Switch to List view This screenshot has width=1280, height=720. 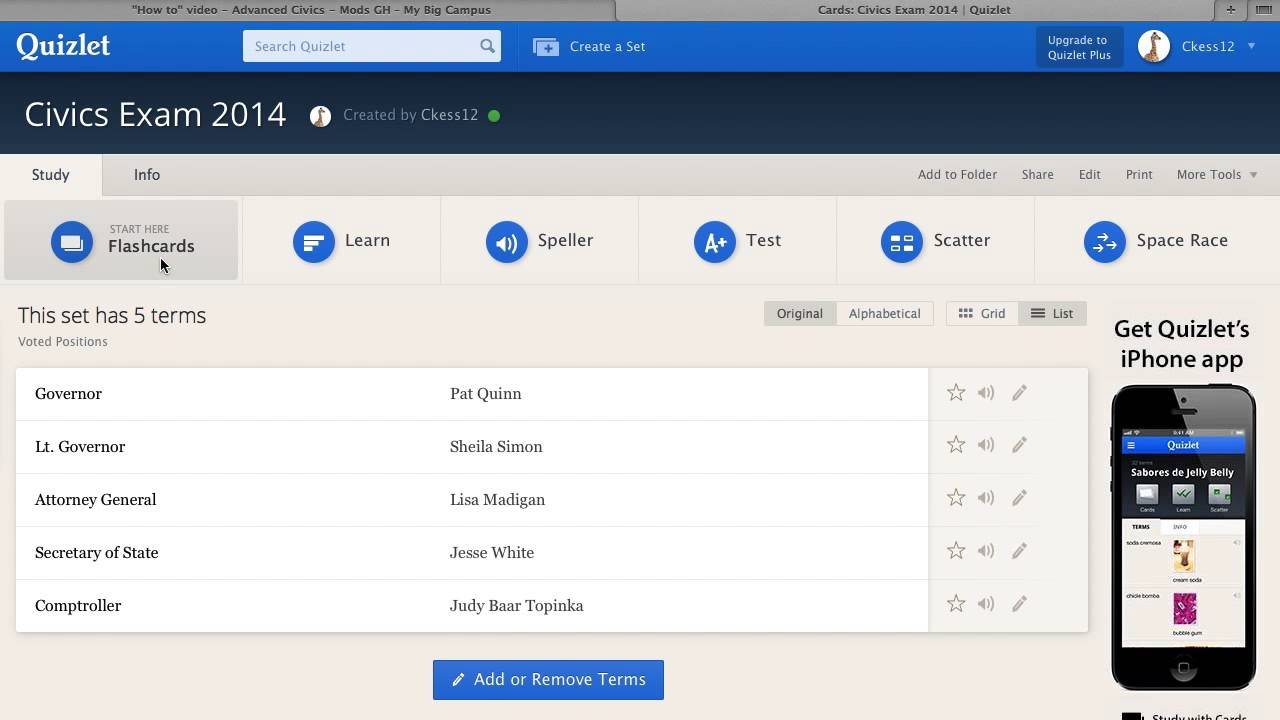[1052, 313]
